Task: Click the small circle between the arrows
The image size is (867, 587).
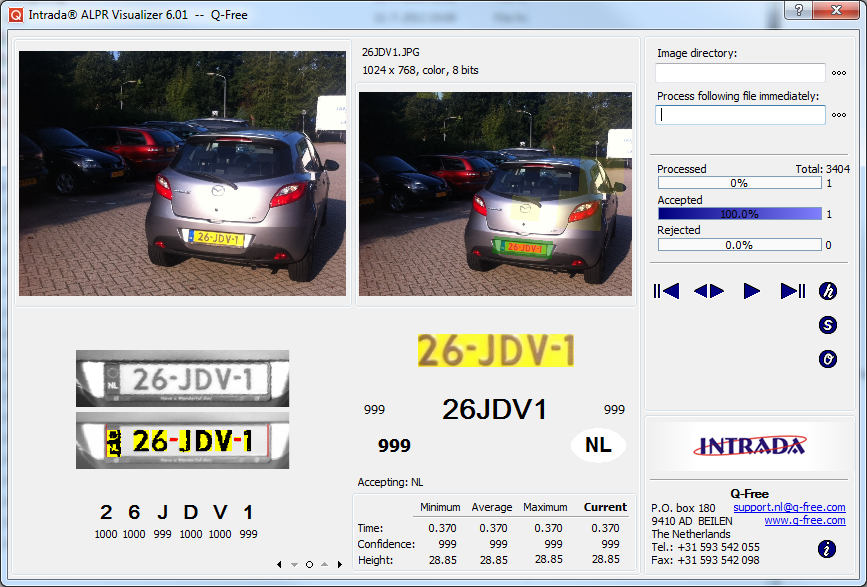Action: tap(309, 565)
